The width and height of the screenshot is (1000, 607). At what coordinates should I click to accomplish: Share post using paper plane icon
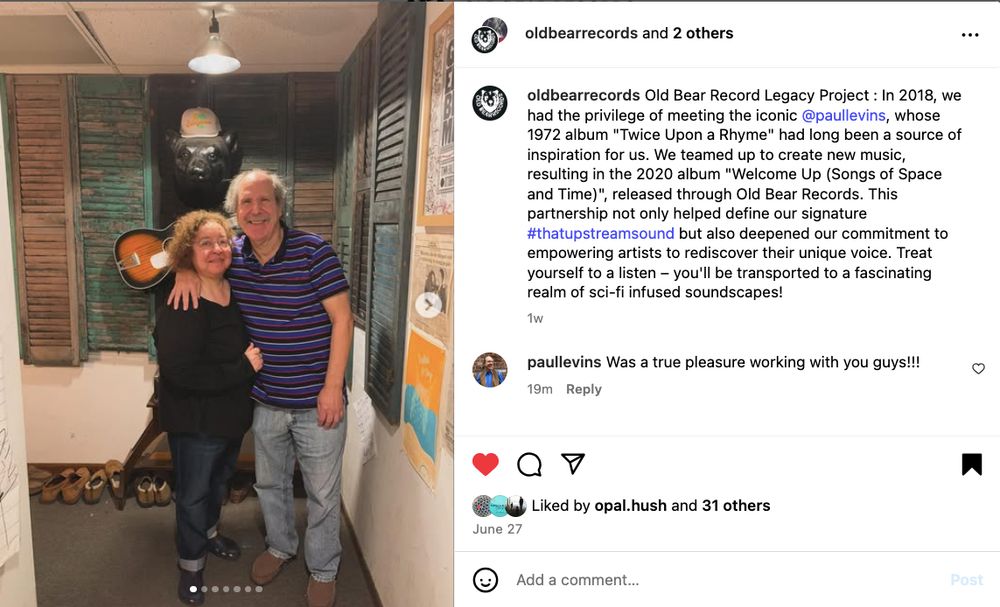573,463
